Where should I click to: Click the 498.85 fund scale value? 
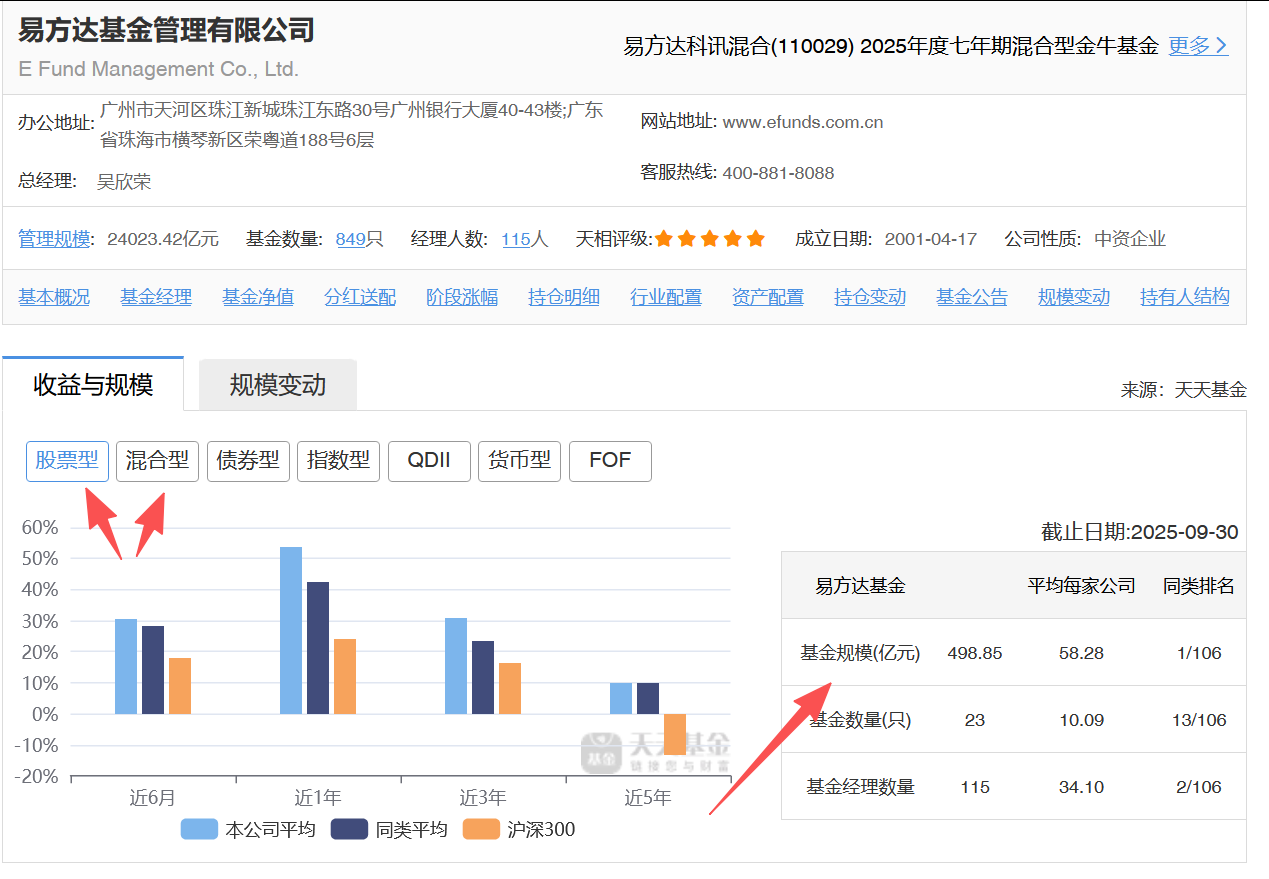coord(975,653)
